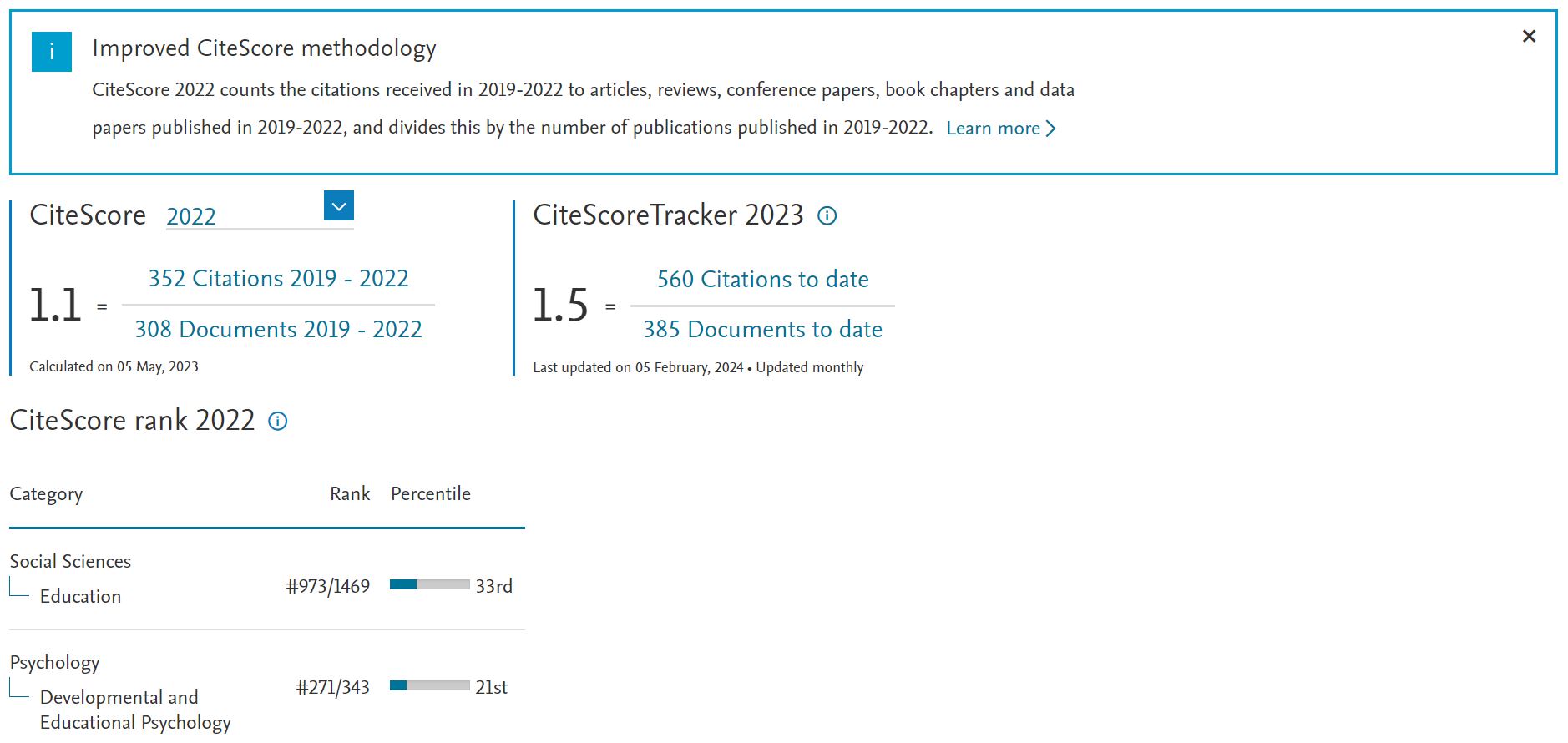Click the CiteScore value 1.1
1568x743 pixels.
click(55, 305)
